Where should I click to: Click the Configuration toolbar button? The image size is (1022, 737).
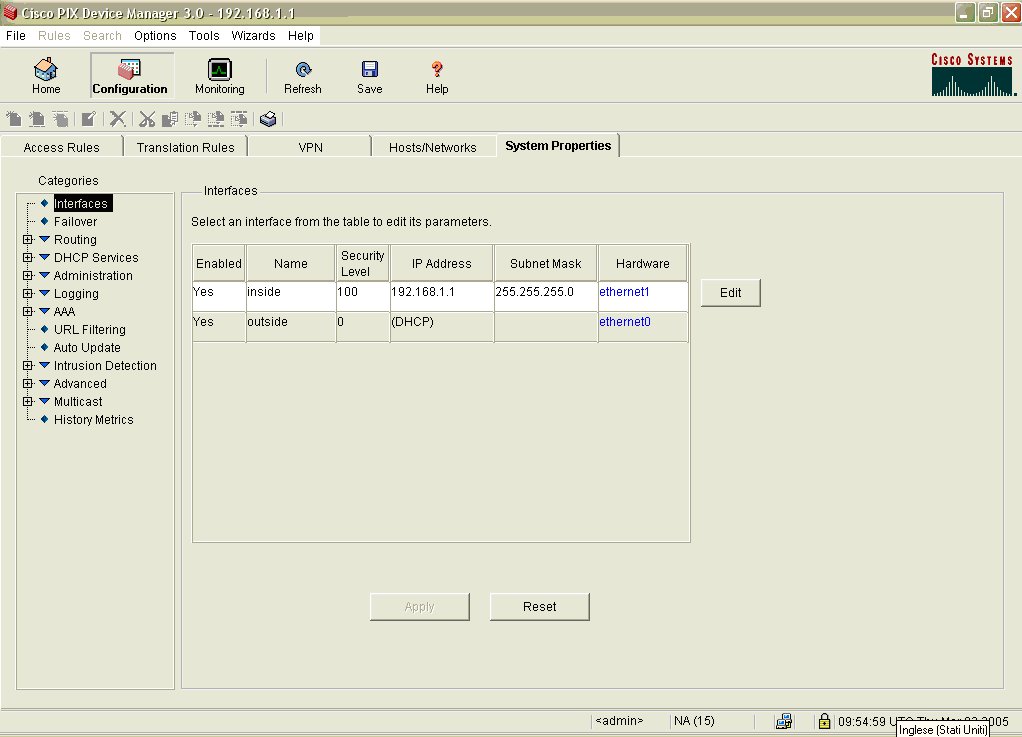(x=130, y=76)
